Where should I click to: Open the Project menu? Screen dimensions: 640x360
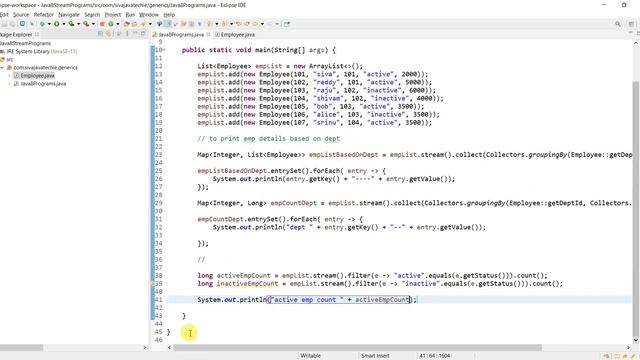click(x=113, y=14)
